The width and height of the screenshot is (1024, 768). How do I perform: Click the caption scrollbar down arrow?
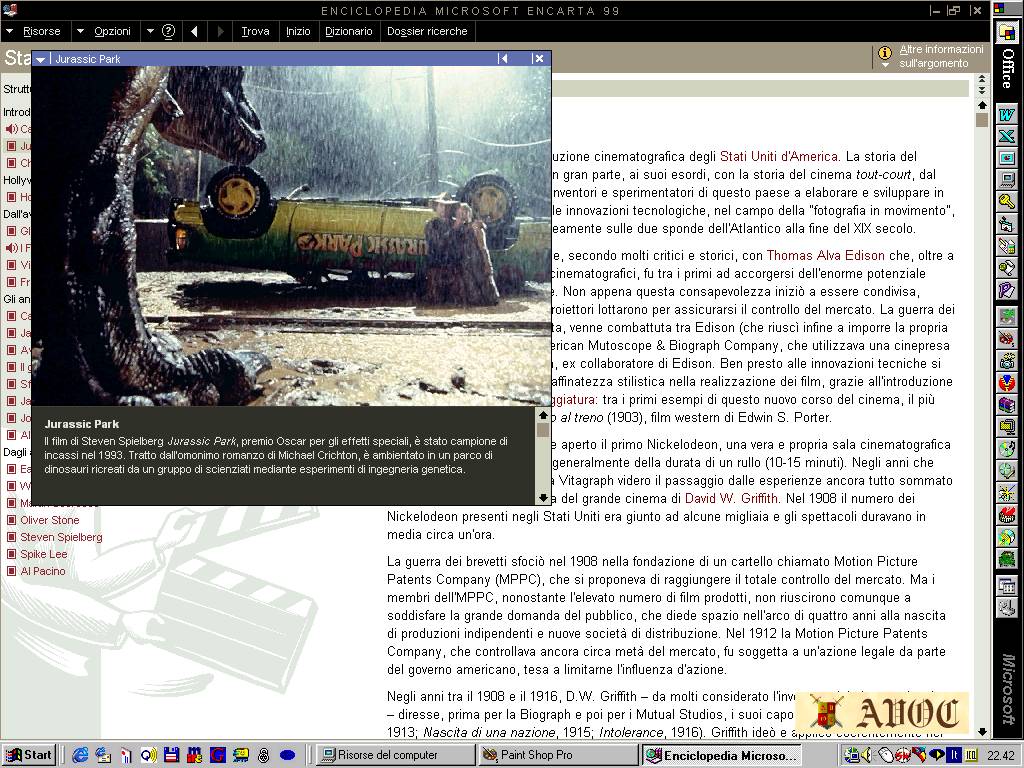pos(543,498)
